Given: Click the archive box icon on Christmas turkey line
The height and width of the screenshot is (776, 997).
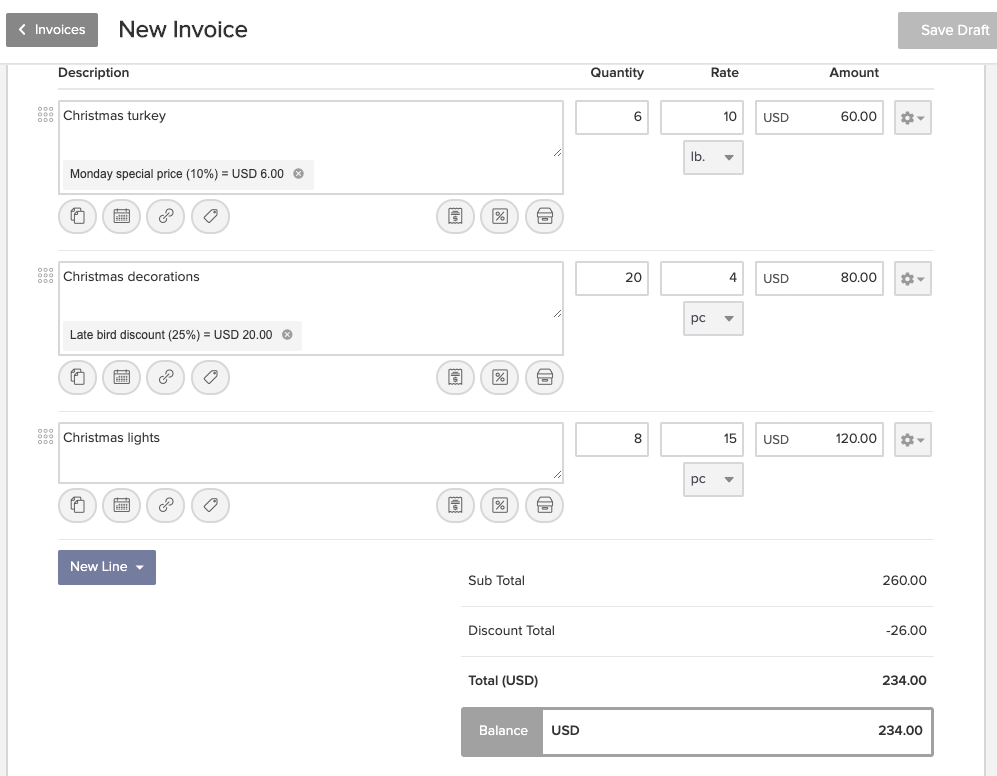Looking at the screenshot, I should 544,216.
